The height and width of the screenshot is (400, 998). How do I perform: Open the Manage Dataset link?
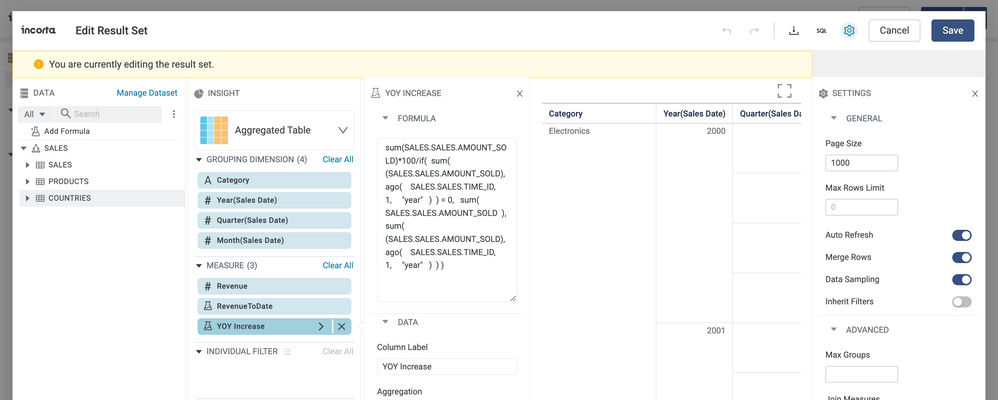point(146,93)
